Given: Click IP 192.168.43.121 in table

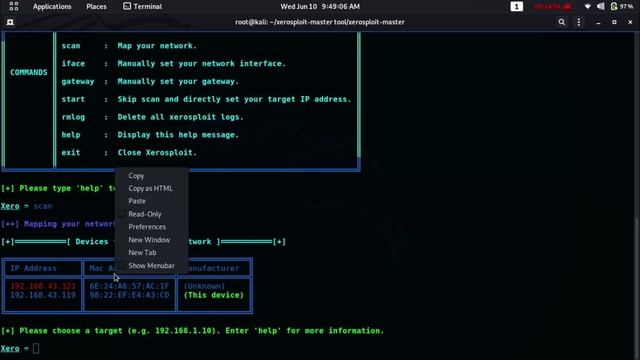Looking at the screenshot, I should (43, 286).
